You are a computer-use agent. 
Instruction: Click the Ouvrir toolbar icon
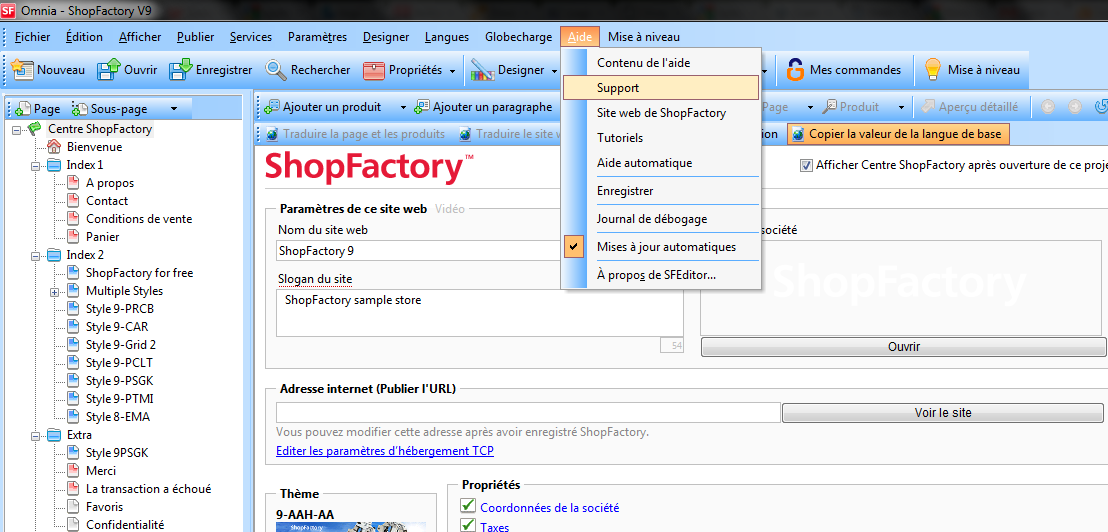pos(108,70)
